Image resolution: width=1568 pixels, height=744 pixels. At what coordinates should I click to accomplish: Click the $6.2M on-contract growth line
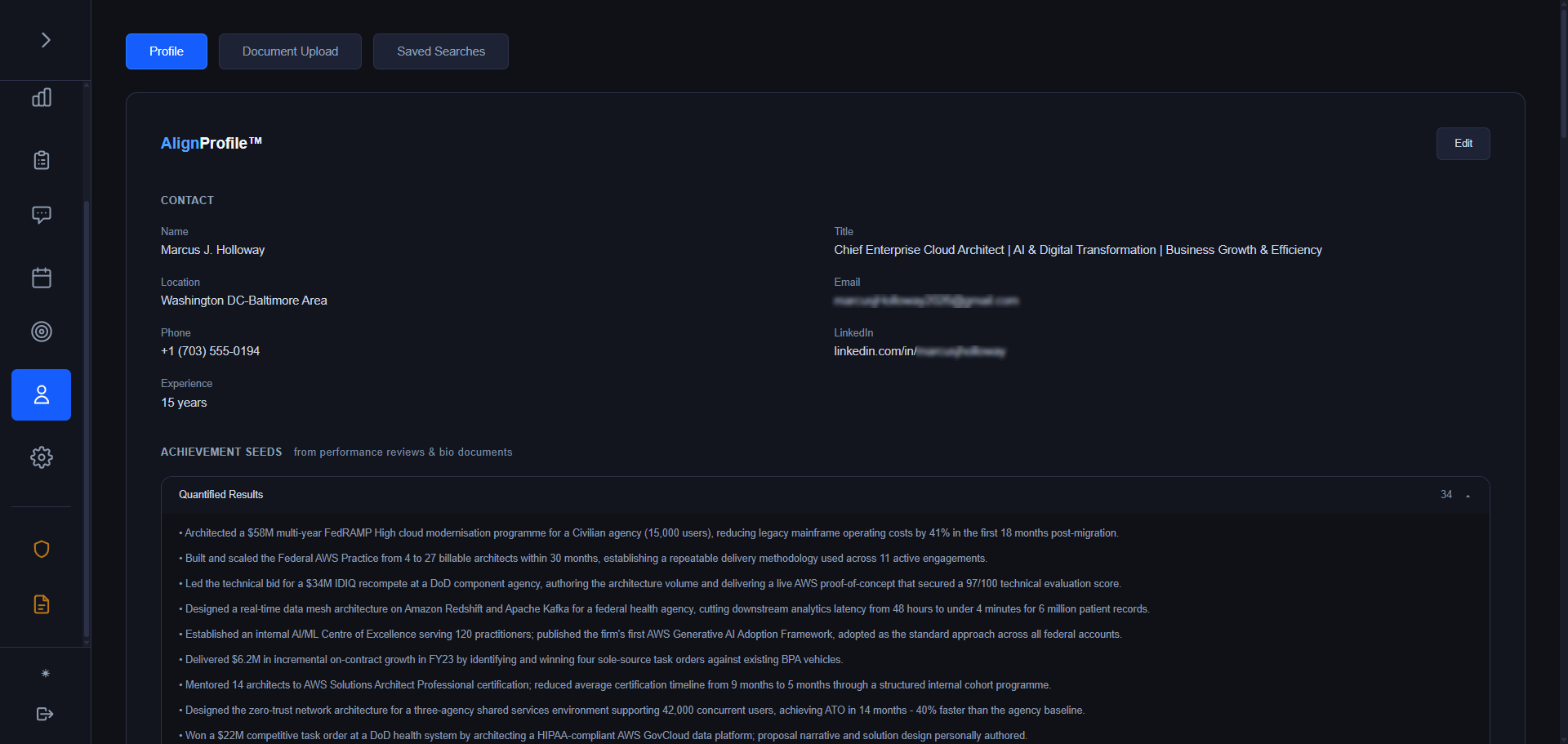point(511,660)
